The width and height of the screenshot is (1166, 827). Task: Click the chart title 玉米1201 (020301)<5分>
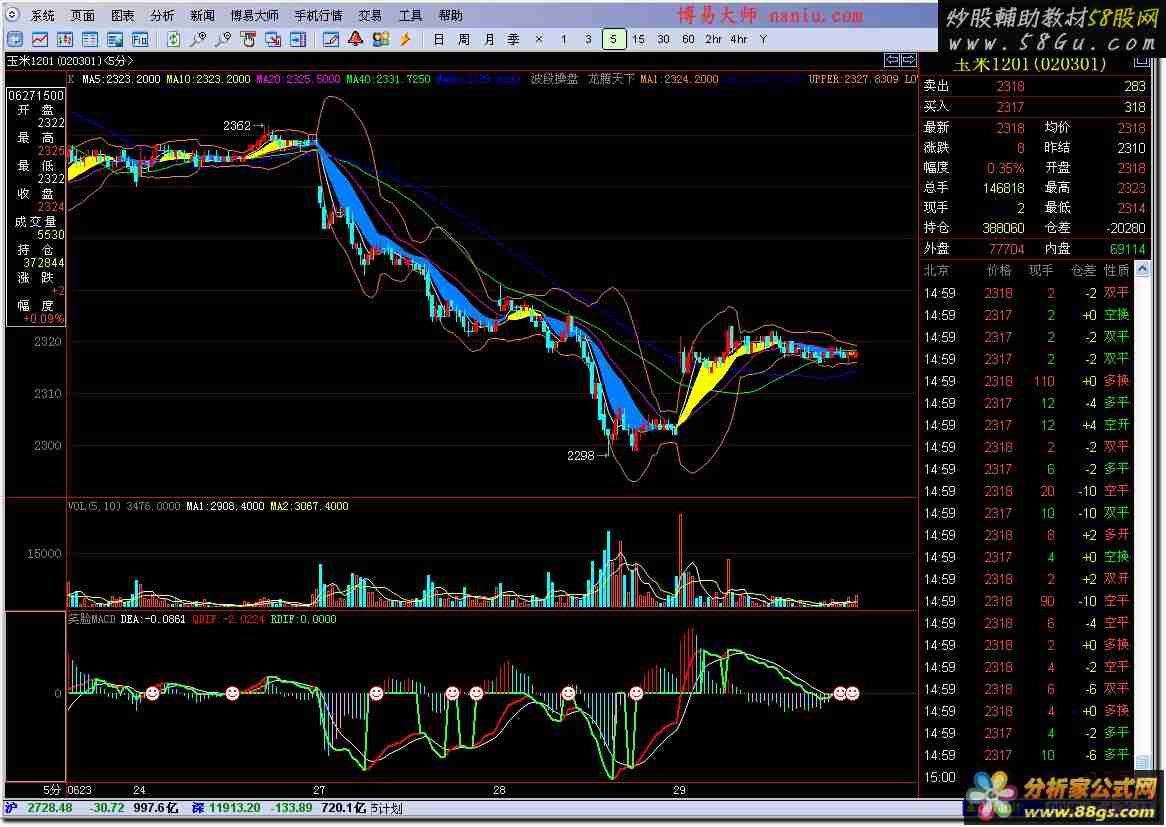(71, 61)
